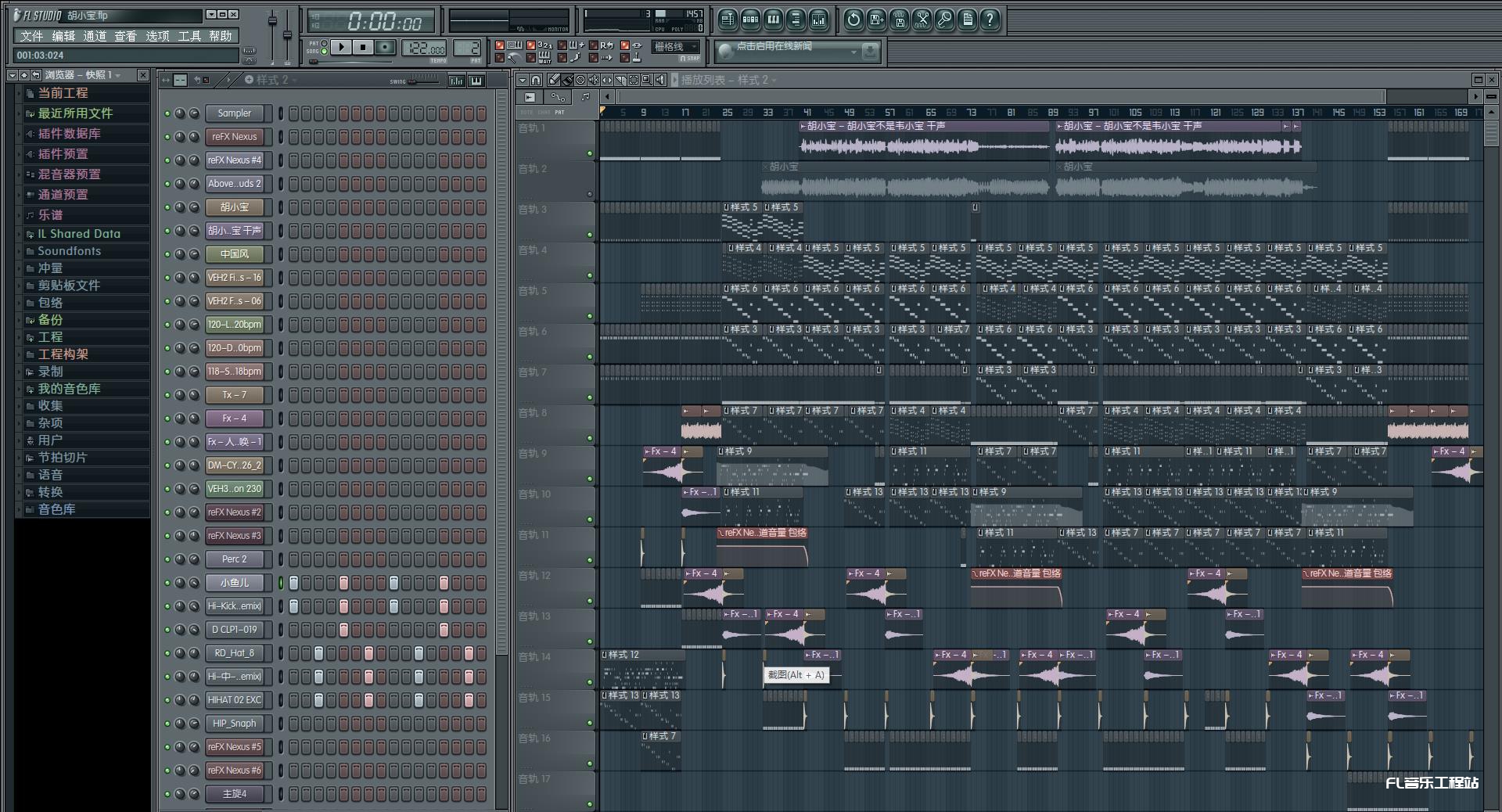The width and height of the screenshot is (1502, 812).
Task: Click the download news button
Action: (x=870, y=52)
